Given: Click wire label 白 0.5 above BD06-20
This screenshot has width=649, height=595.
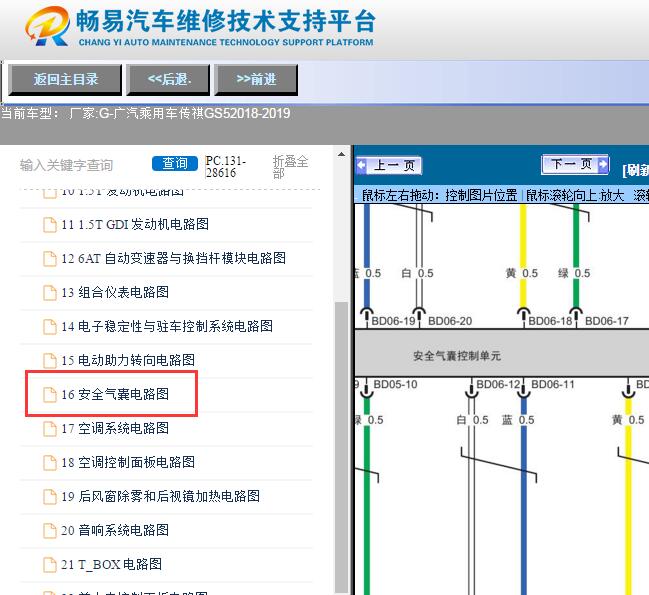Looking at the screenshot, I should coord(417,273).
